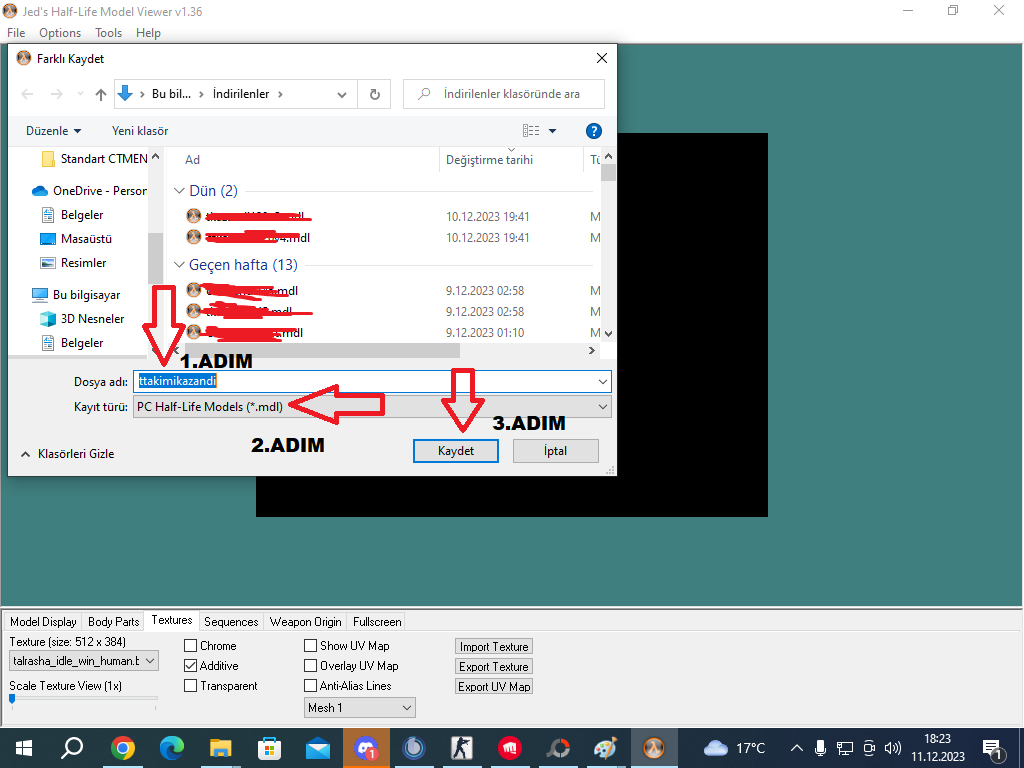Viewport: 1024px width, 768px height.
Task: Open the Tools menu
Action: click(108, 33)
